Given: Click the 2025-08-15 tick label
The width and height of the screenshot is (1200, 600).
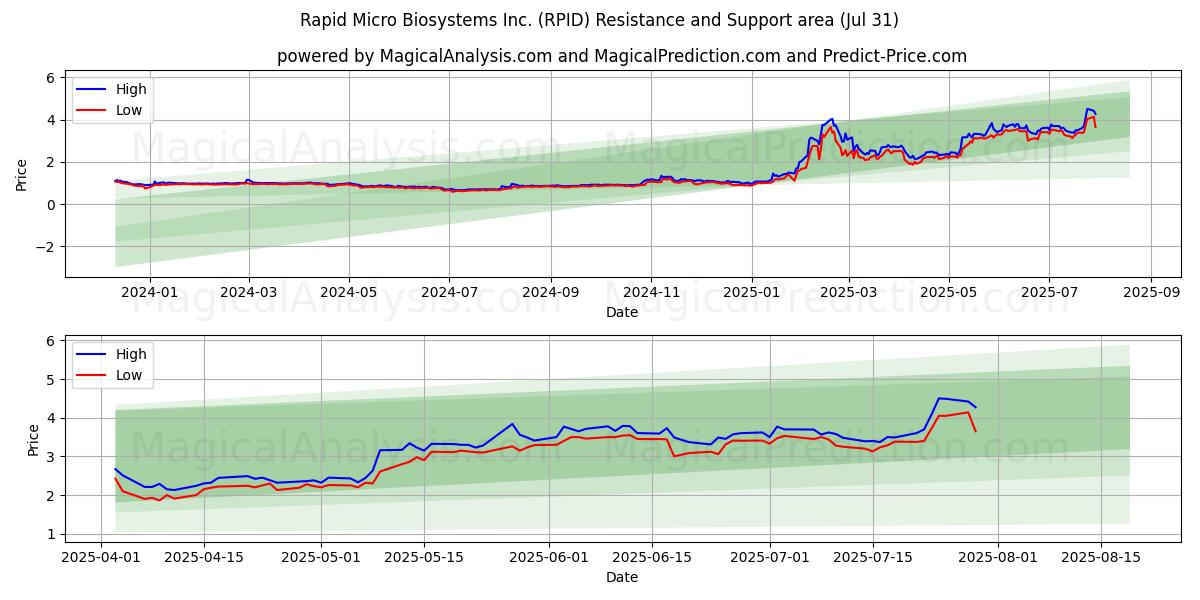Looking at the screenshot, I should click(x=1099, y=557).
